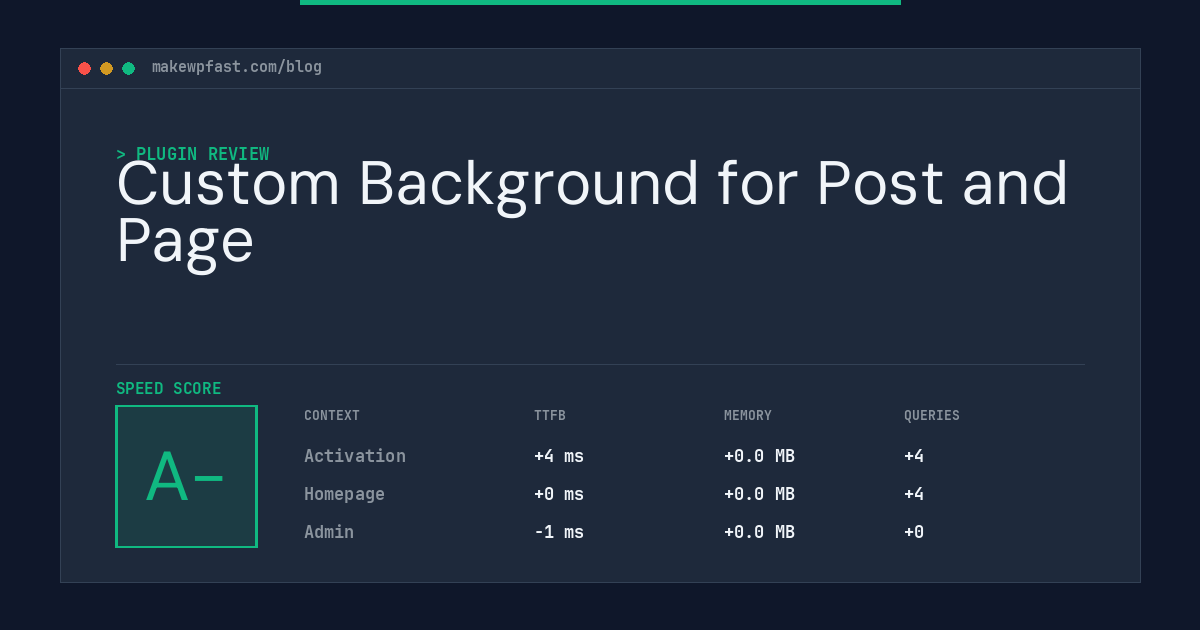
Task: Select the '> PLUGIN REVIEW' label
Action: [192, 154]
